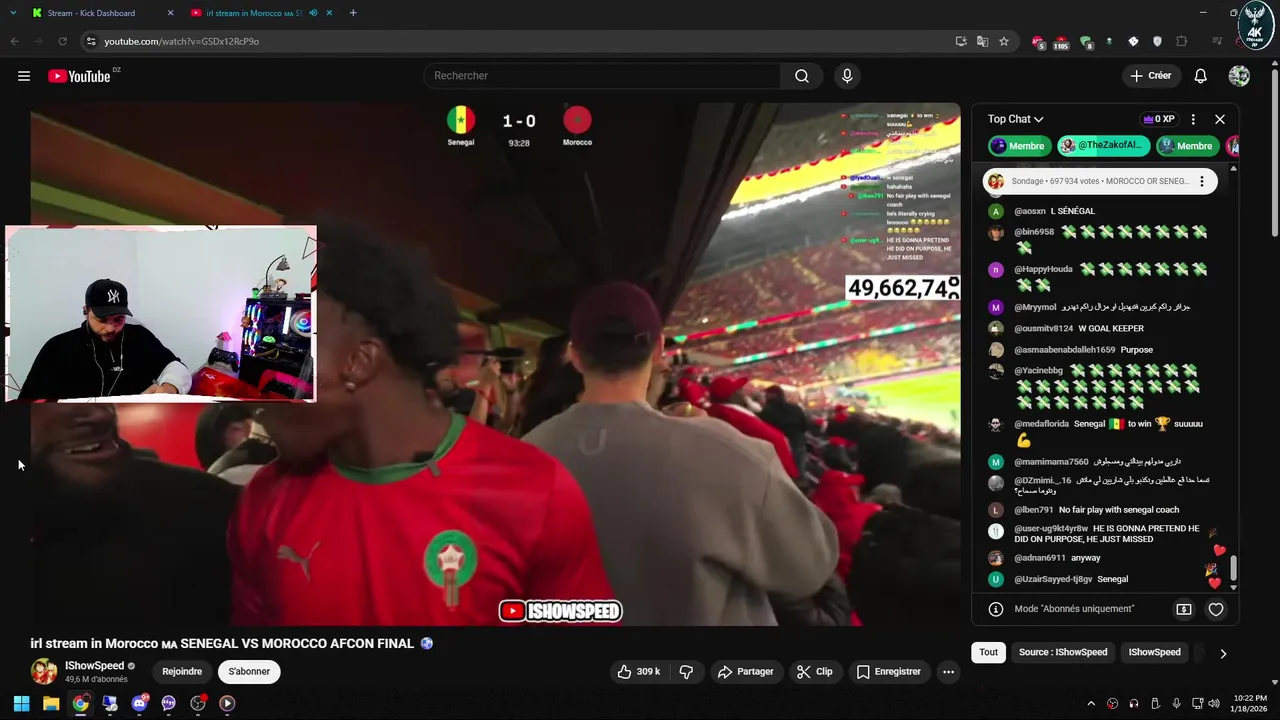Create a Clip with scissors button
Screen dimensions: 1280x720
tap(814, 672)
